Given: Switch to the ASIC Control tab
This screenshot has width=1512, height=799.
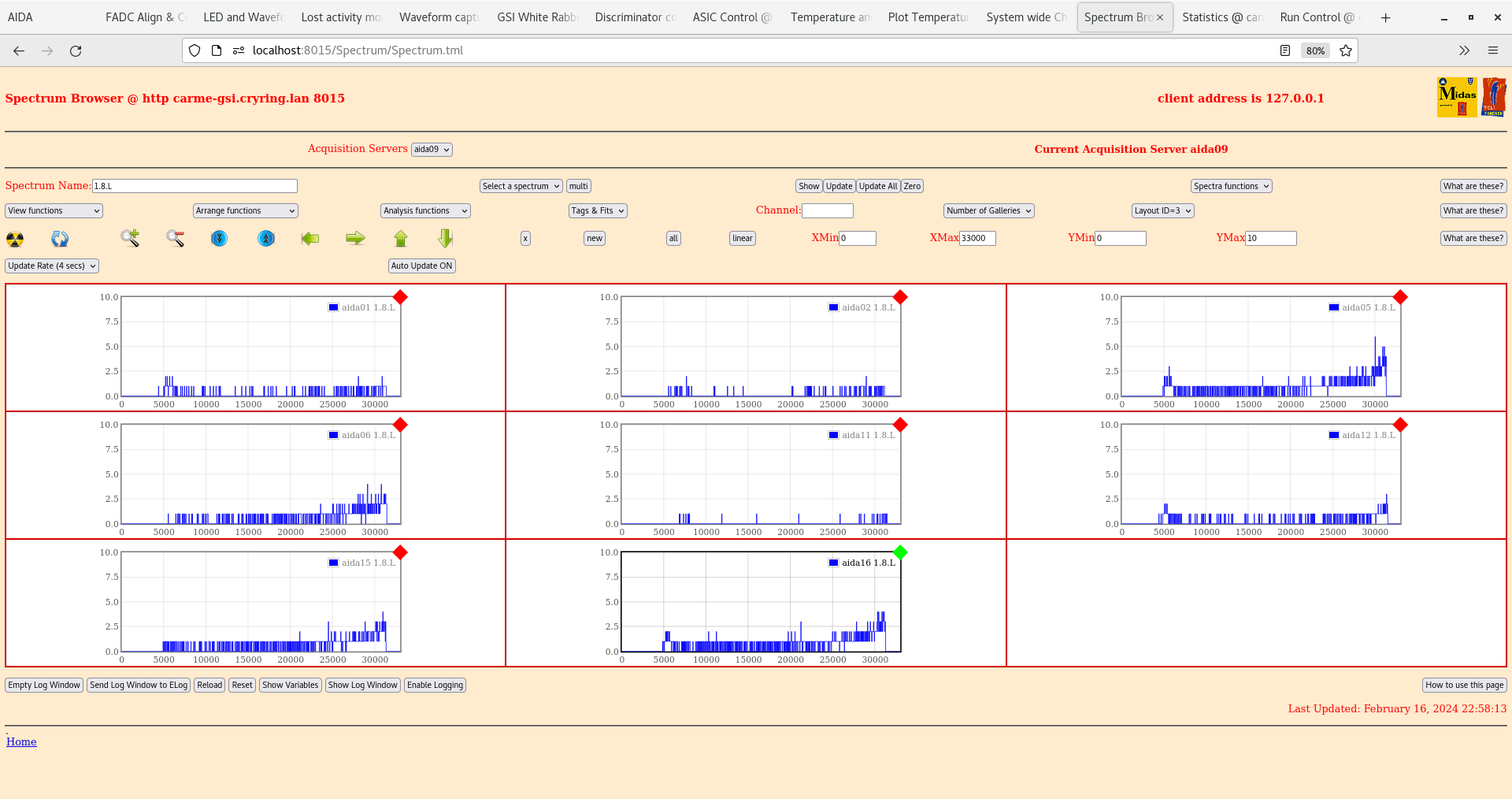Looking at the screenshot, I should 731,17.
